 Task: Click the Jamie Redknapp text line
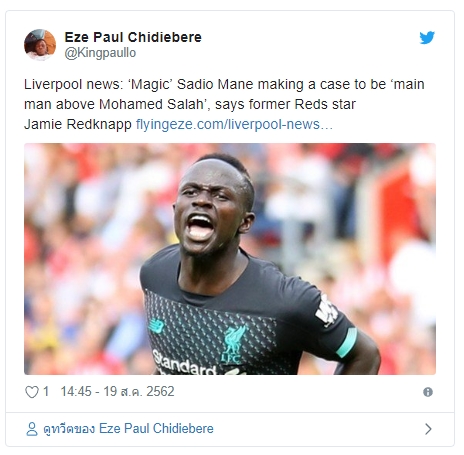[x=78, y=124]
